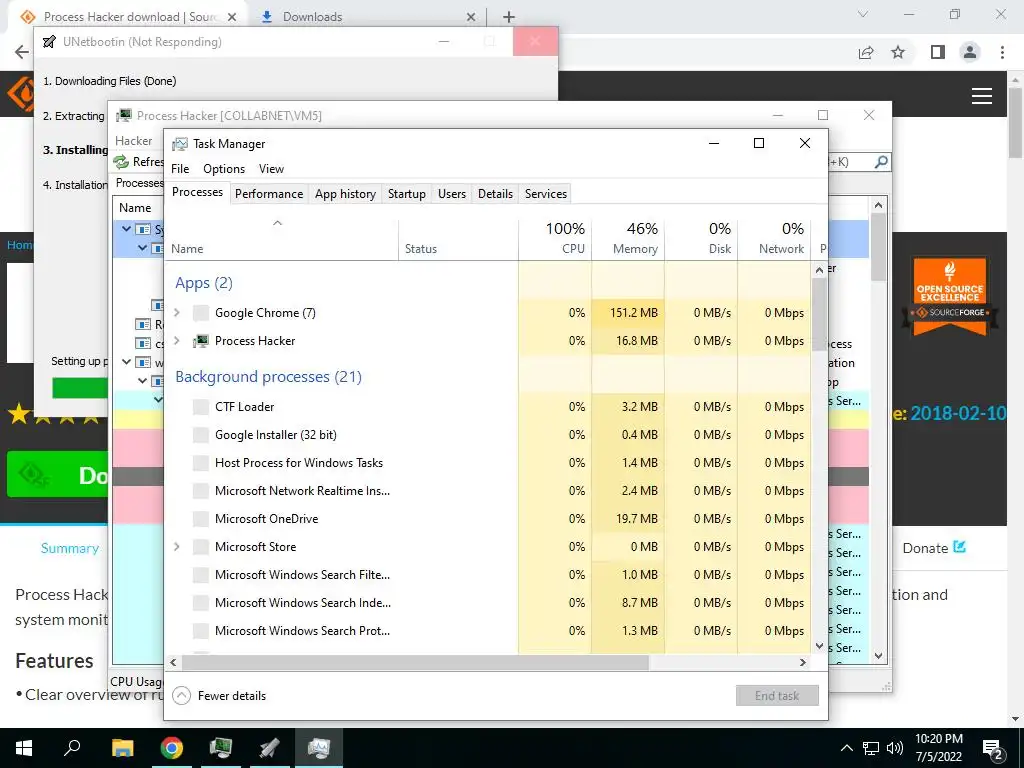Click the Process Hacker window title icon

[x=123, y=116]
